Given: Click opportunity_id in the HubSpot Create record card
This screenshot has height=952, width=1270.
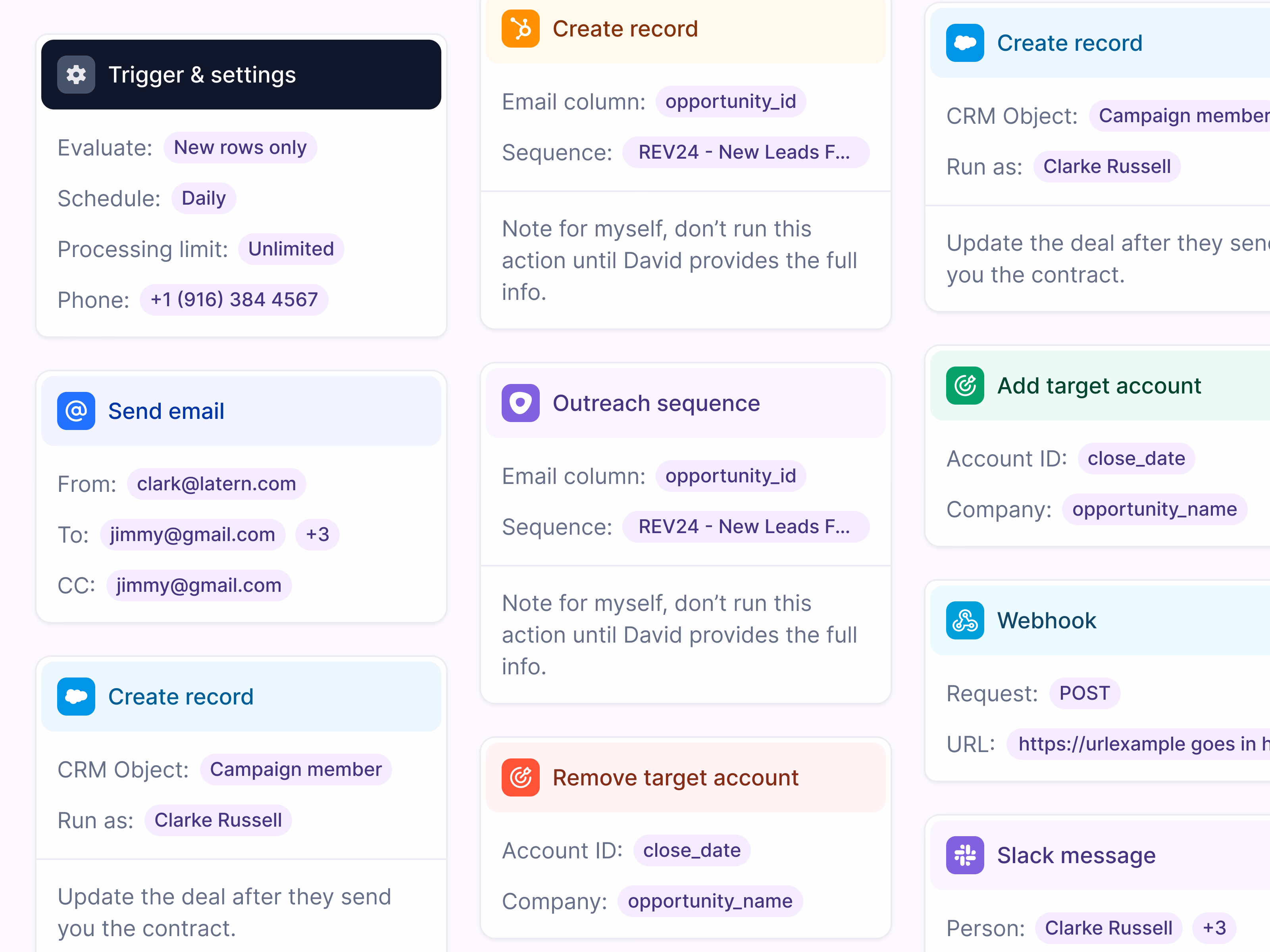Looking at the screenshot, I should pos(731,102).
